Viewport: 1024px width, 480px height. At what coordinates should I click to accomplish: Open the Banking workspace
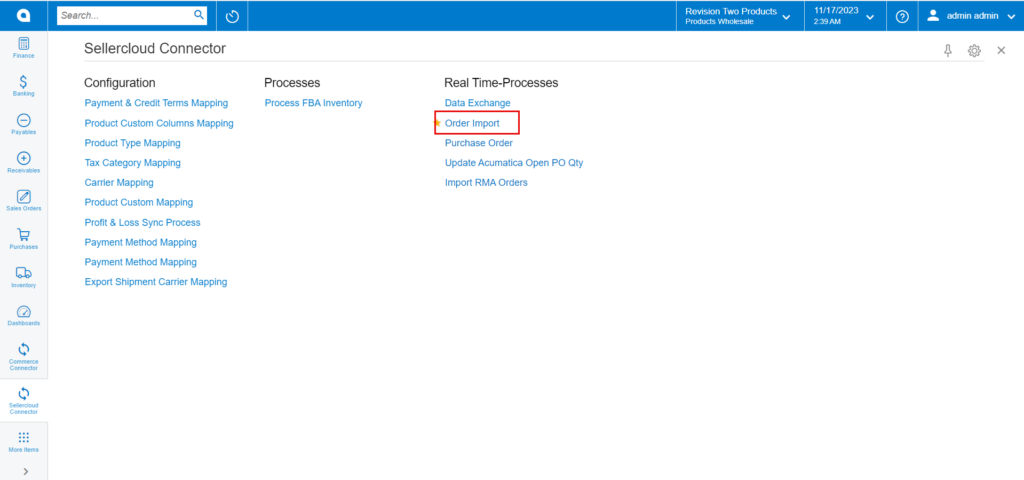coord(24,86)
